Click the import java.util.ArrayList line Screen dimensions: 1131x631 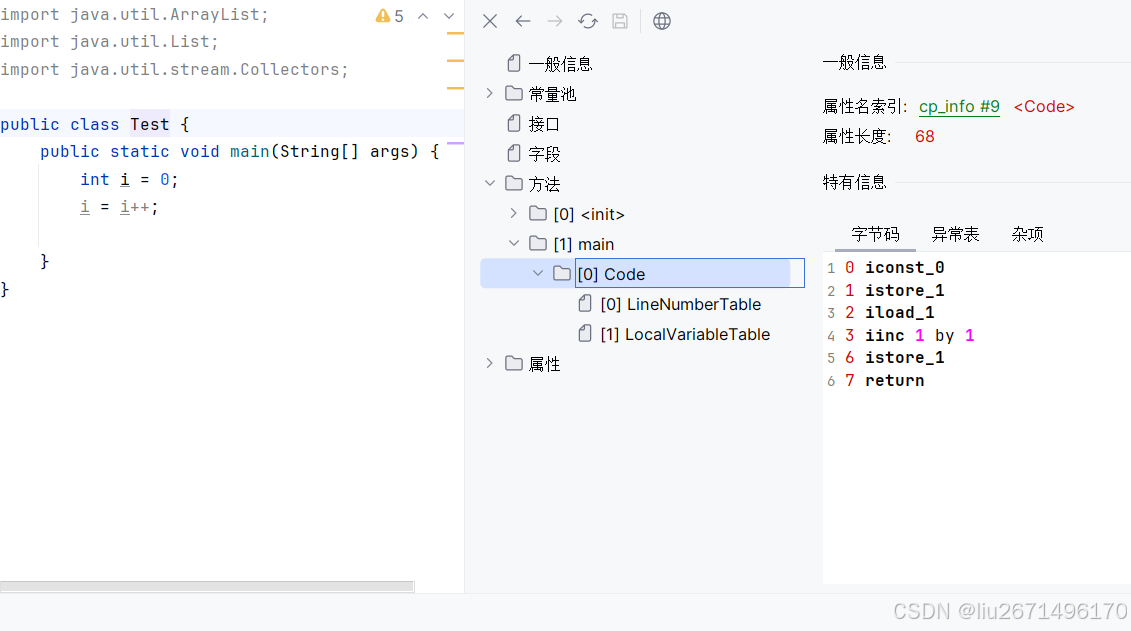click(x=134, y=14)
